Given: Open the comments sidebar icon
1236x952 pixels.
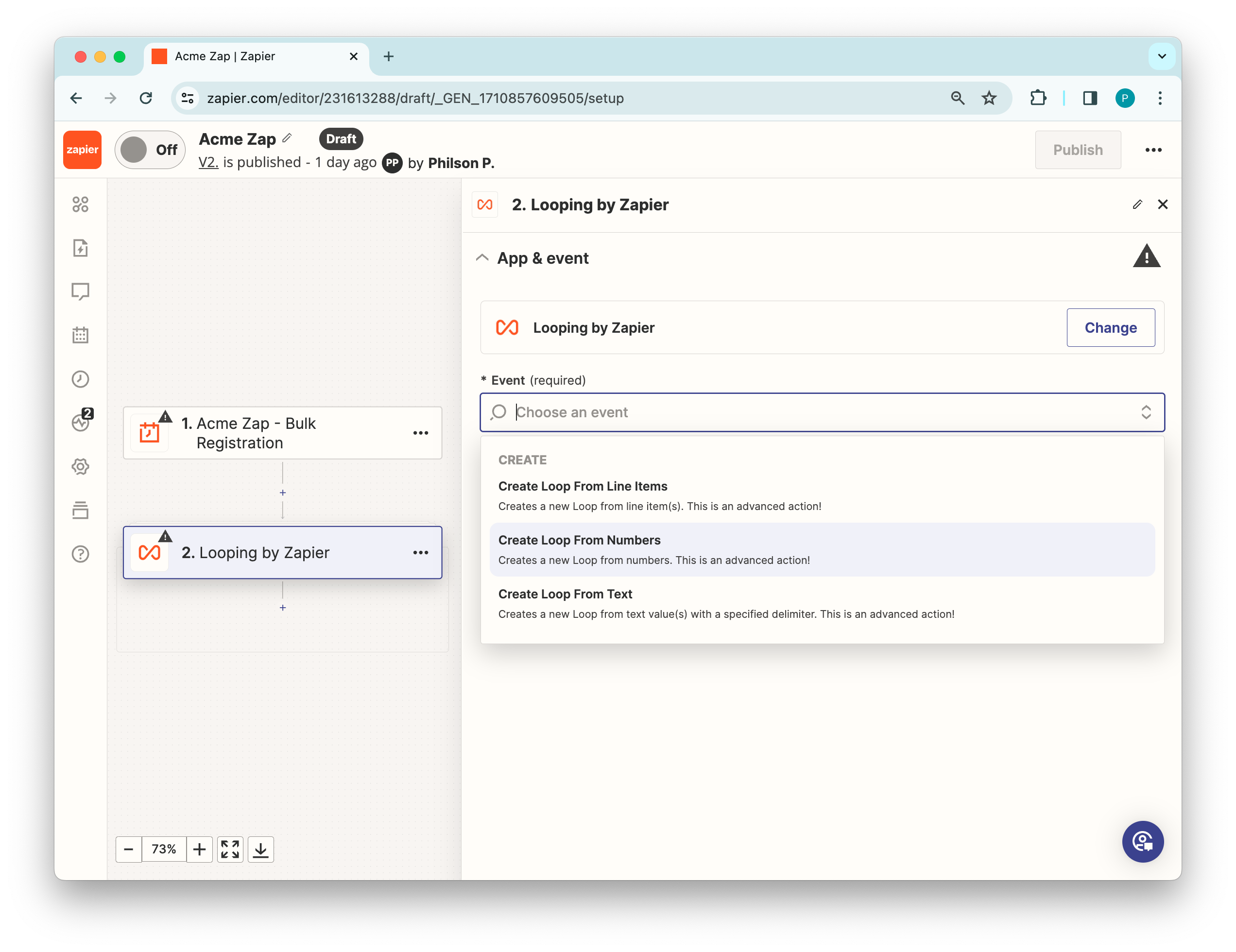Looking at the screenshot, I should (x=80, y=291).
